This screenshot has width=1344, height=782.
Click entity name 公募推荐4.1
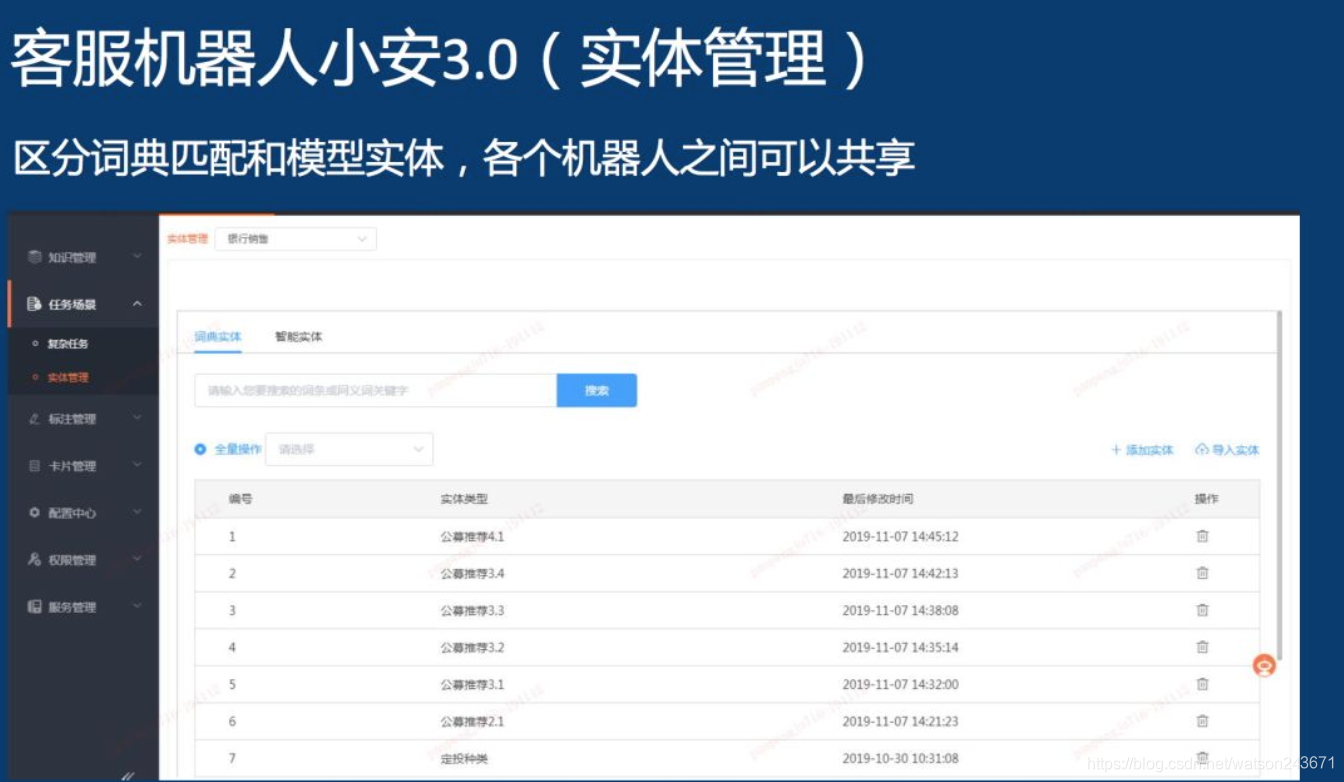(x=472, y=537)
